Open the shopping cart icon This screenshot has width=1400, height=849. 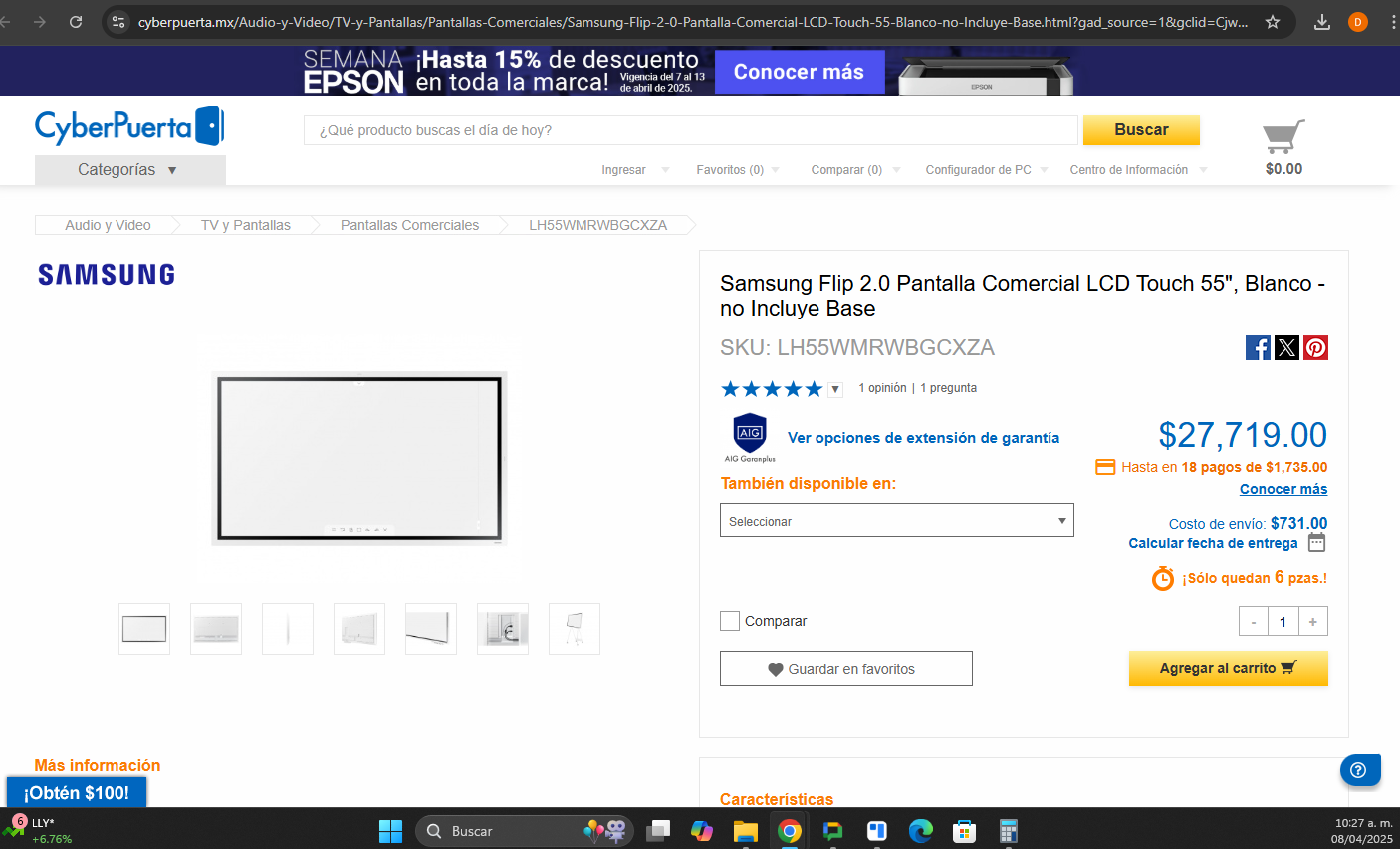click(1283, 137)
